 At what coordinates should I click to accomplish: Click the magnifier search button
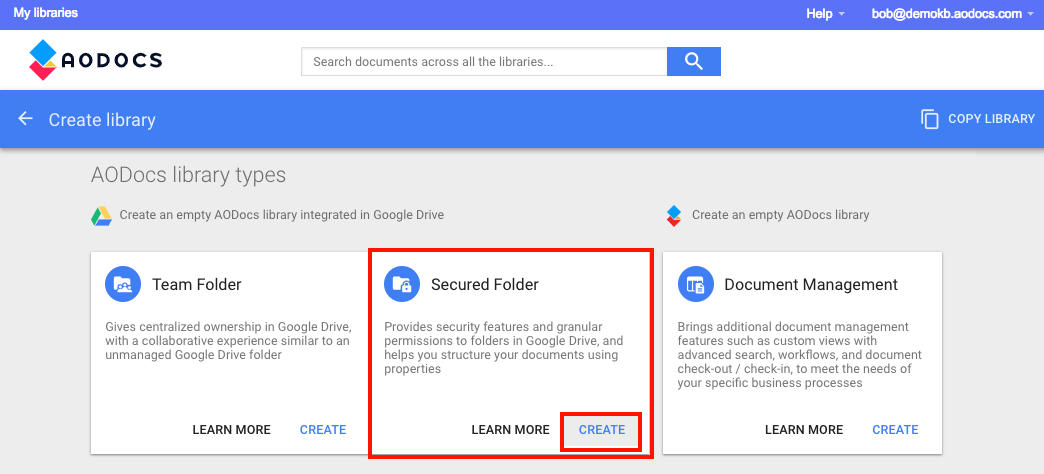(693, 61)
